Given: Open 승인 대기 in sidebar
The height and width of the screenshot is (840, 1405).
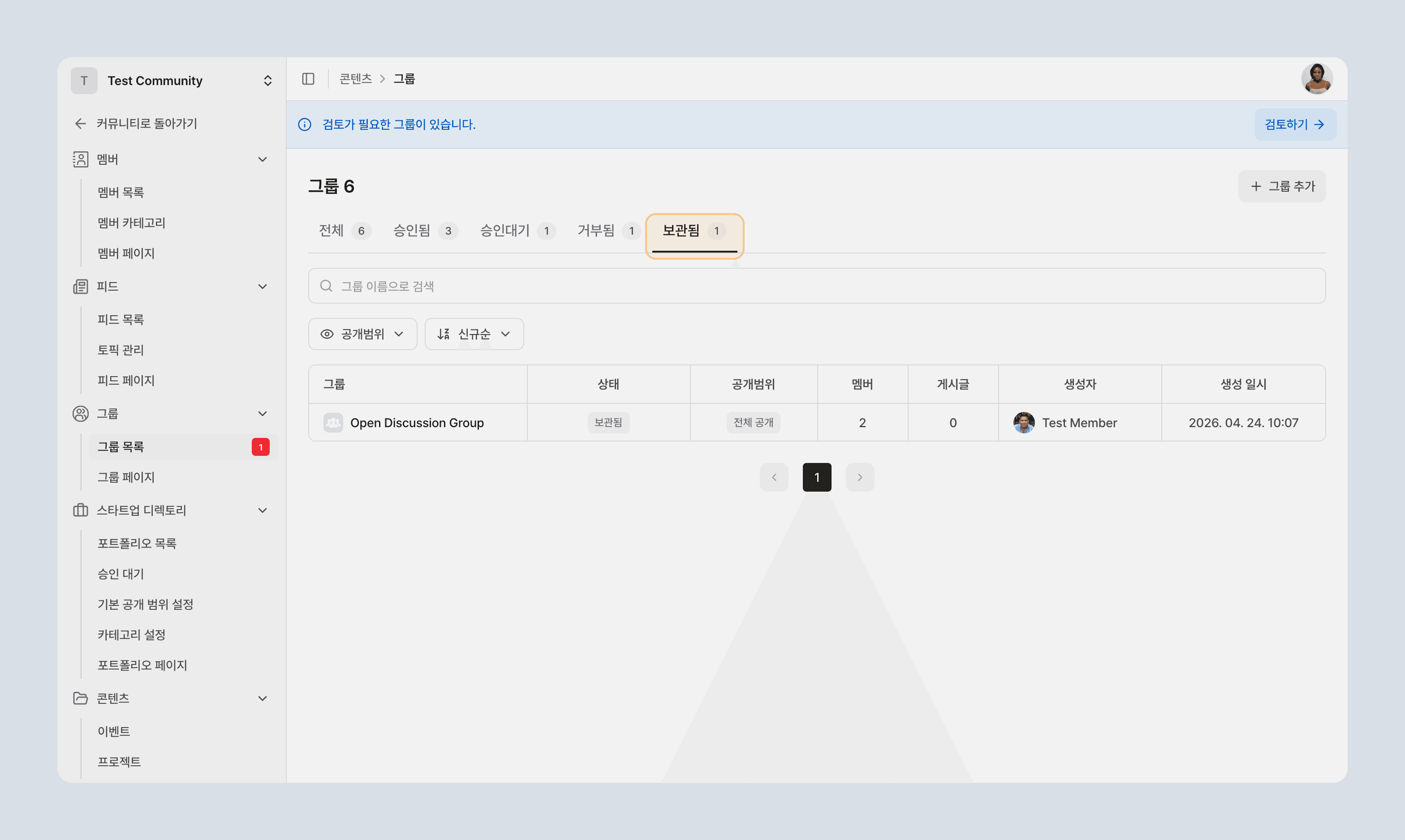Looking at the screenshot, I should click(121, 574).
